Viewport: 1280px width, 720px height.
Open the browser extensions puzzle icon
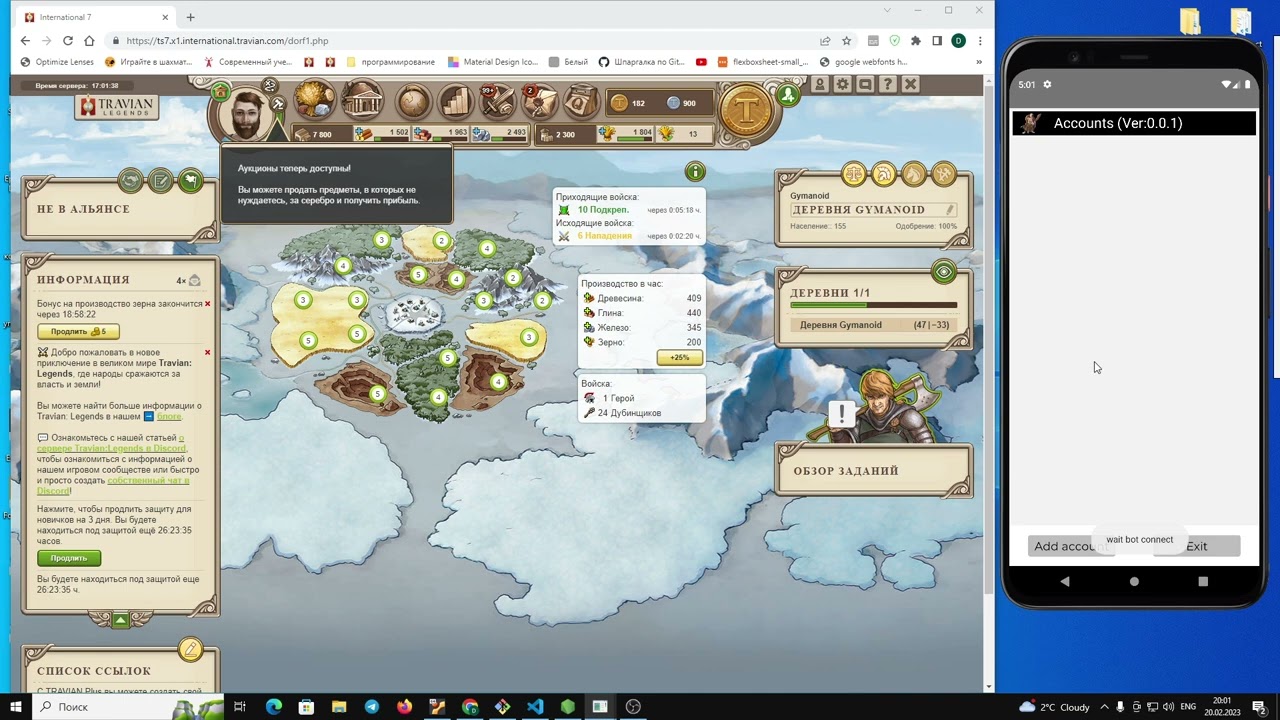915,41
